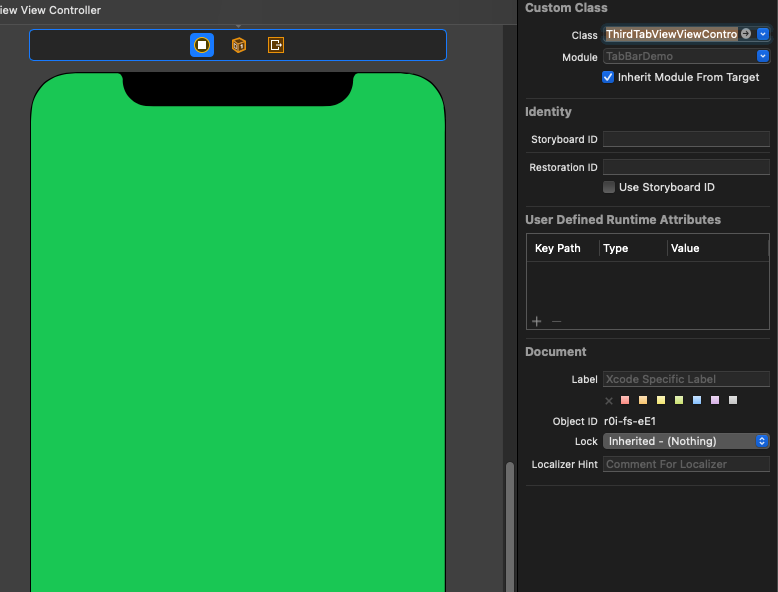Click the Storyboard ID text field
The height and width of the screenshot is (592, 778).
(686, 139)
